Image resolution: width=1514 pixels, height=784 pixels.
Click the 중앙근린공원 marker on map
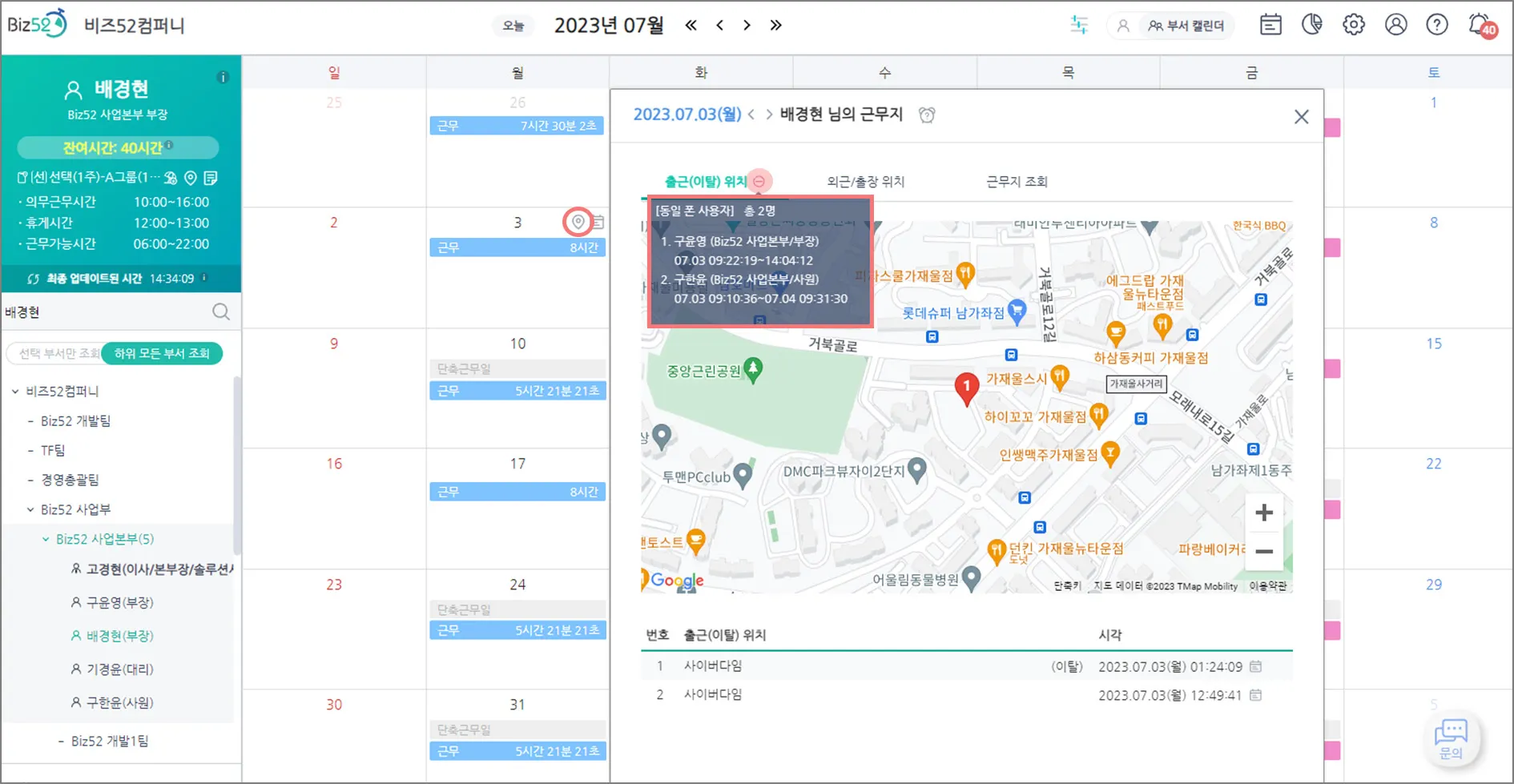(753, 370)
